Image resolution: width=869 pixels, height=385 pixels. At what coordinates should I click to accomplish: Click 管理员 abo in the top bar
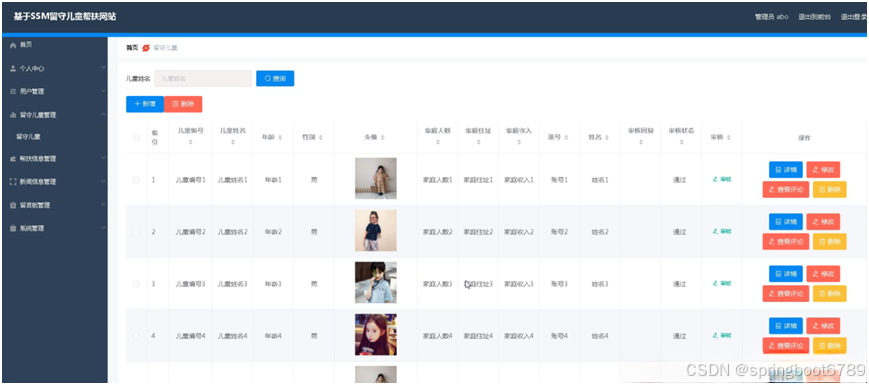coord(771,17)
